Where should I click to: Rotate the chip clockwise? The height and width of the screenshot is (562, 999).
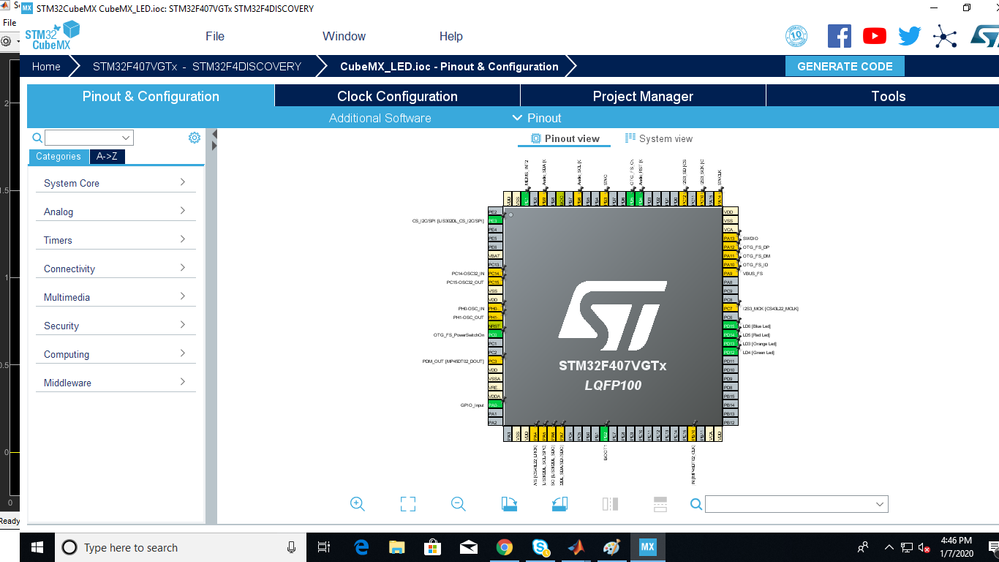[509, 504]
